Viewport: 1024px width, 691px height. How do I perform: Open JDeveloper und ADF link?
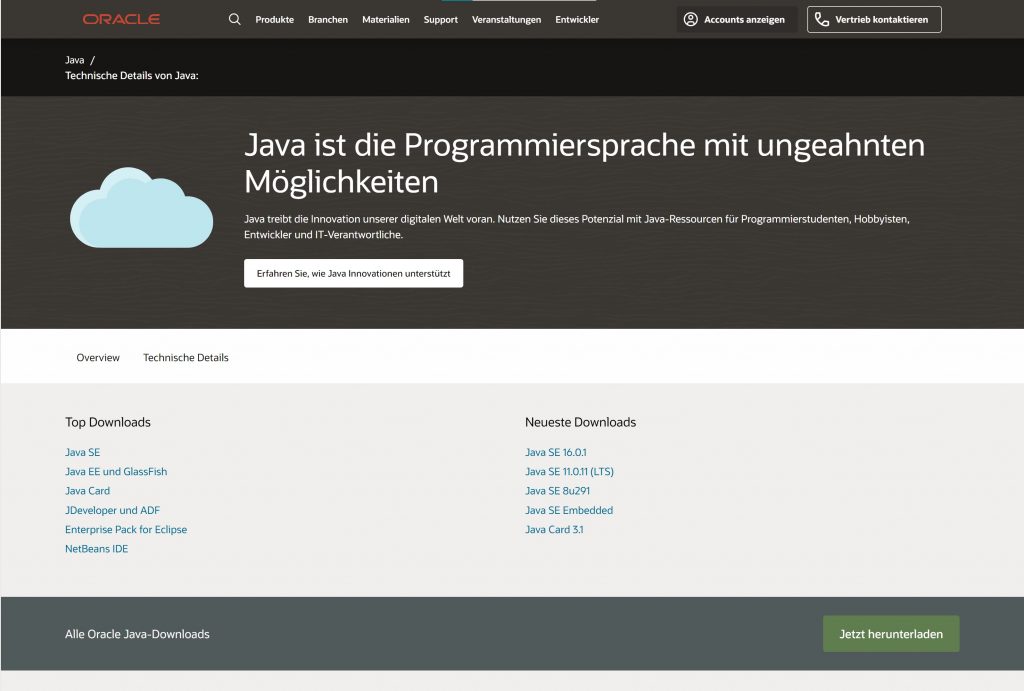point(112,510)
